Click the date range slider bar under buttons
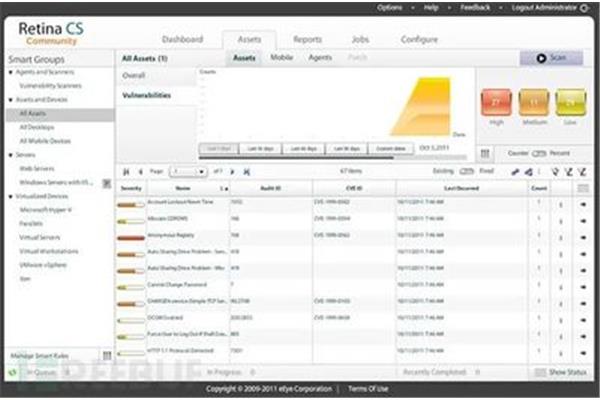 pyautogui.click(x=333, y=157)
